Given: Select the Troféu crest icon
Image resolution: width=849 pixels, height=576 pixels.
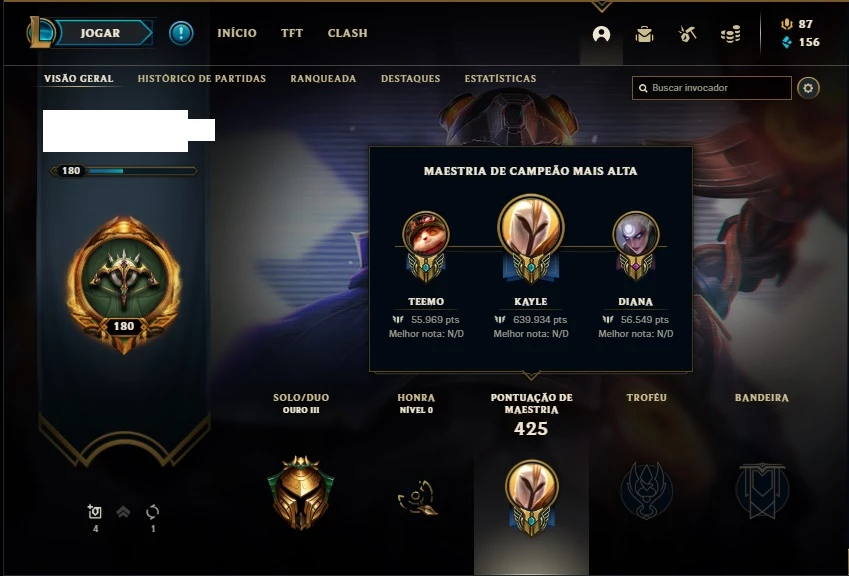Looking at the screenshot, I should [646, 490].
